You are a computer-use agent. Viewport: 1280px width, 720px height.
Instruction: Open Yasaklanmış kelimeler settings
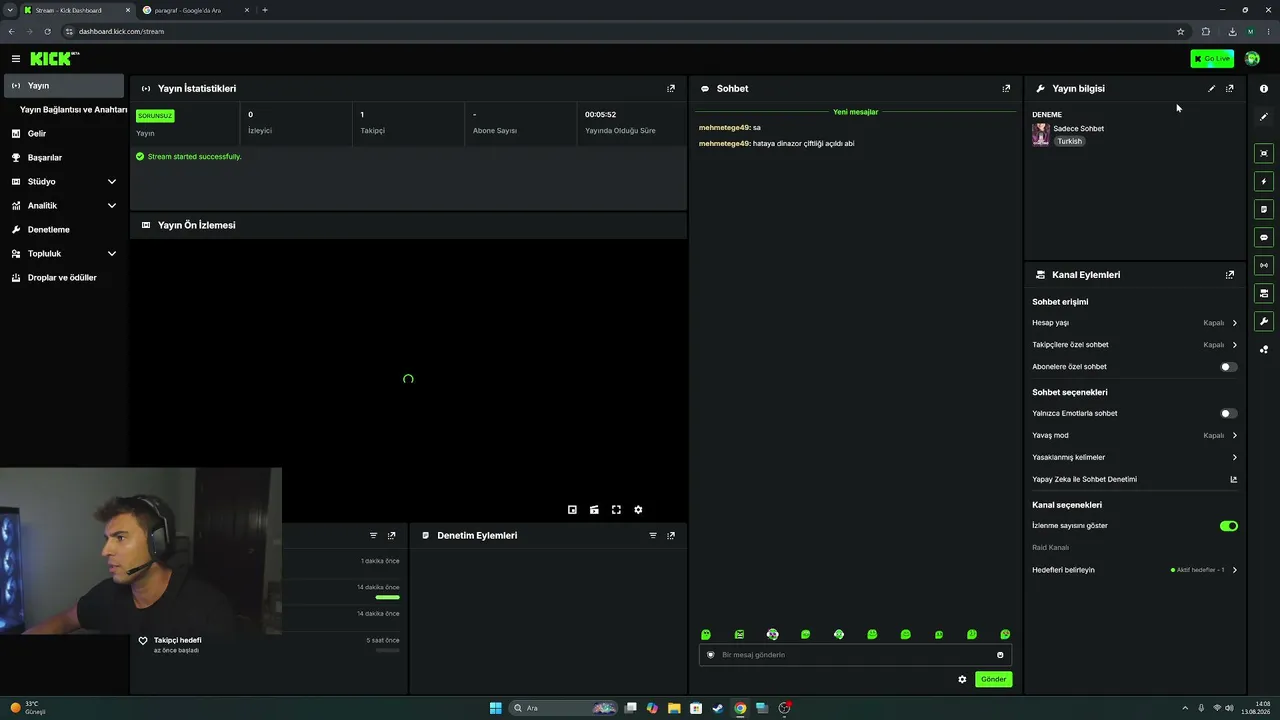[x=1135, y=457]
